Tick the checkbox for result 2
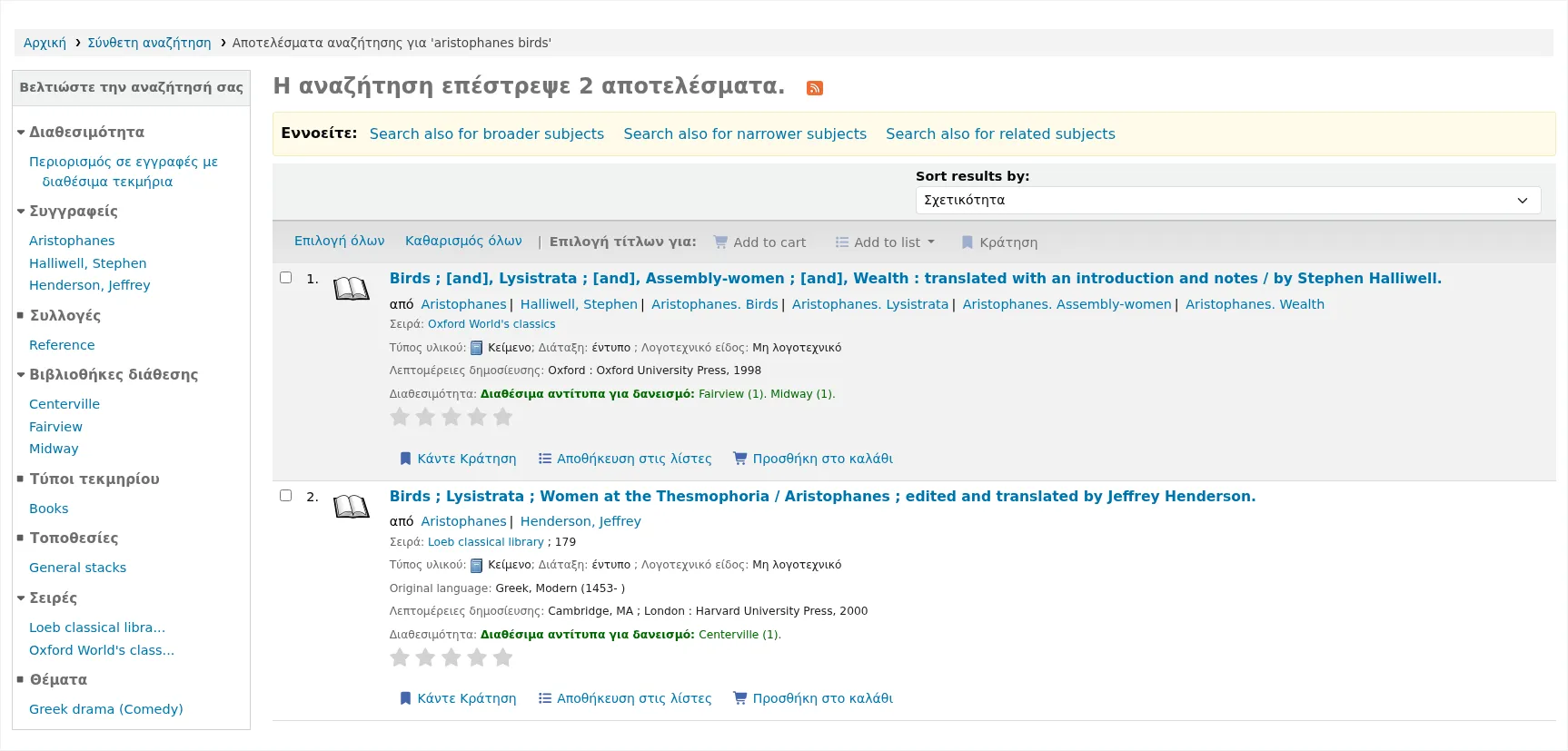Viewport: 1568px width, 751px height. (x=285, y=496)
